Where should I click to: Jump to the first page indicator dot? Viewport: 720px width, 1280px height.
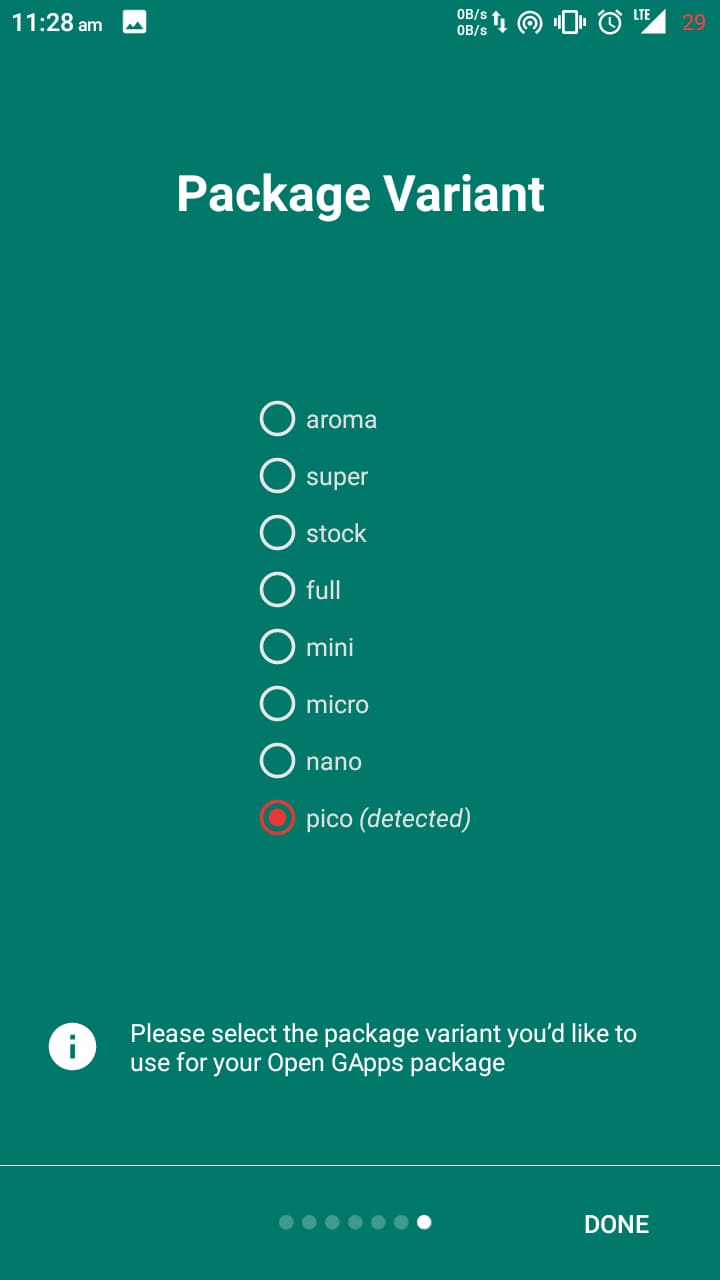point(286,1222)
